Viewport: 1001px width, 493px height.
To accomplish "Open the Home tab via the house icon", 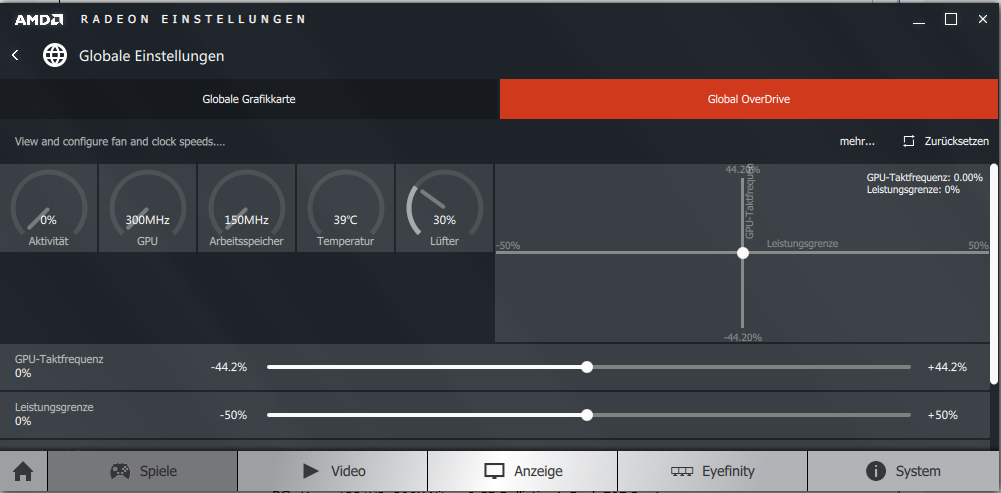I will pyautogui.click(x=23, y=471).
